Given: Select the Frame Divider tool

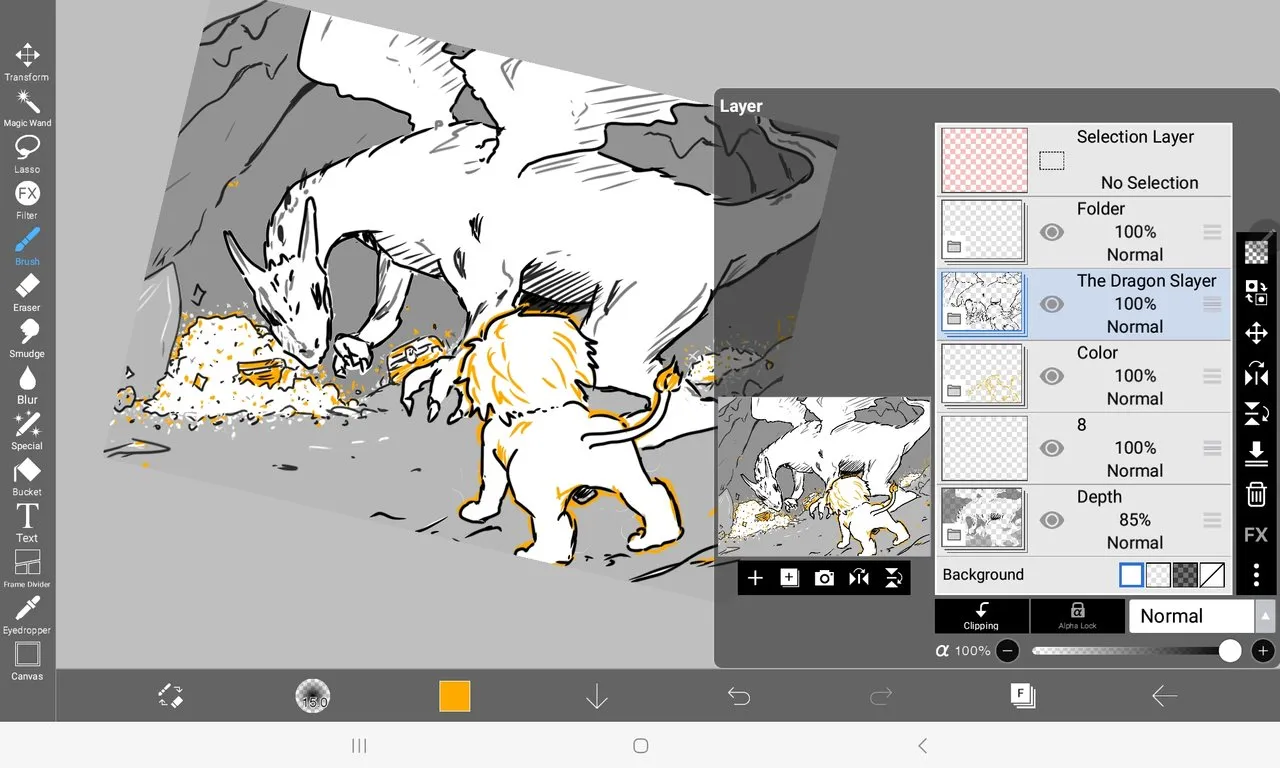Looking at the screenshot, I should 27,568.
